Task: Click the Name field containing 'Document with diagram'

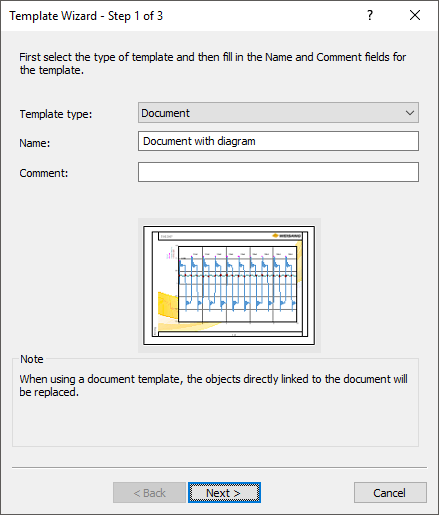Action: tap(278, 141)
